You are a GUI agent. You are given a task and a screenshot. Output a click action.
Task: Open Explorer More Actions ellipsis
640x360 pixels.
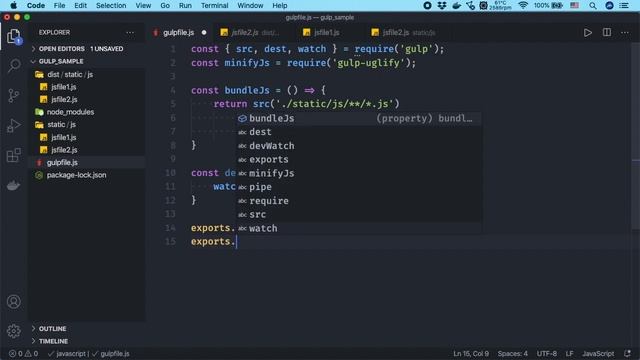[130, 32]
